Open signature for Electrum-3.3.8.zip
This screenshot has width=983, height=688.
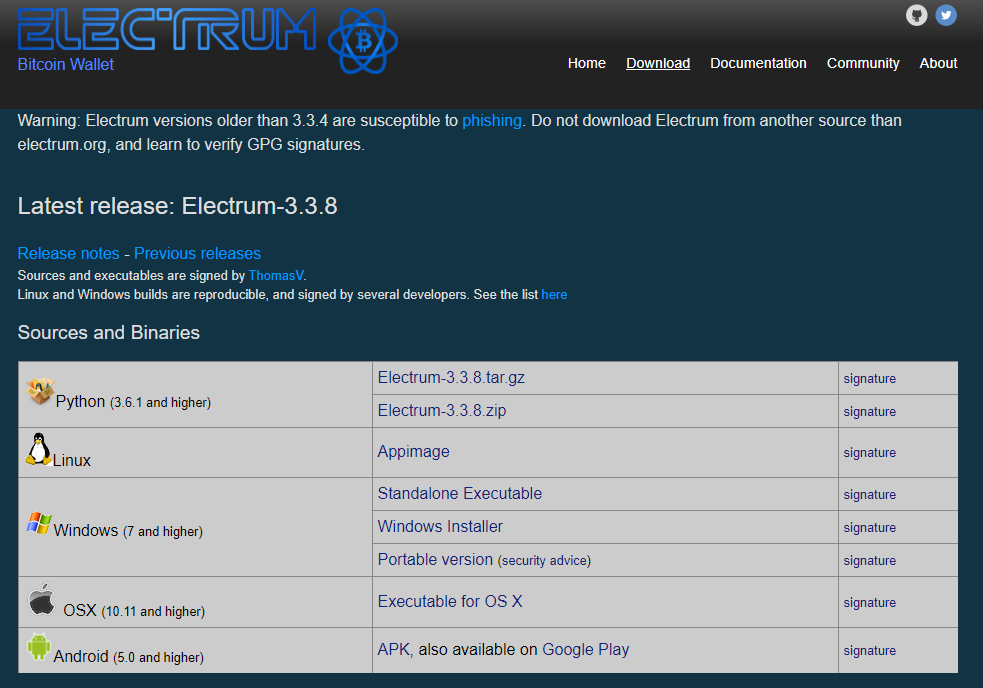870,412
